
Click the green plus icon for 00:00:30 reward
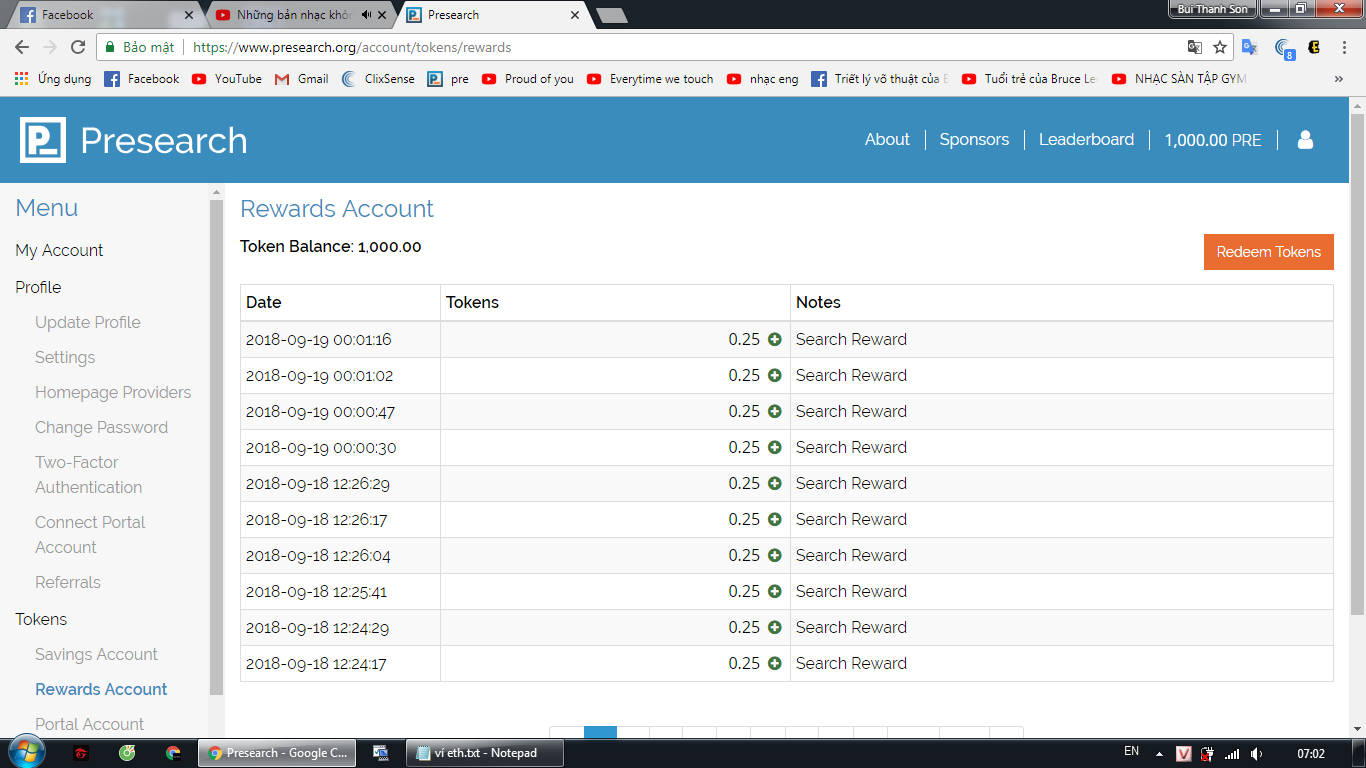pos(775,447)
